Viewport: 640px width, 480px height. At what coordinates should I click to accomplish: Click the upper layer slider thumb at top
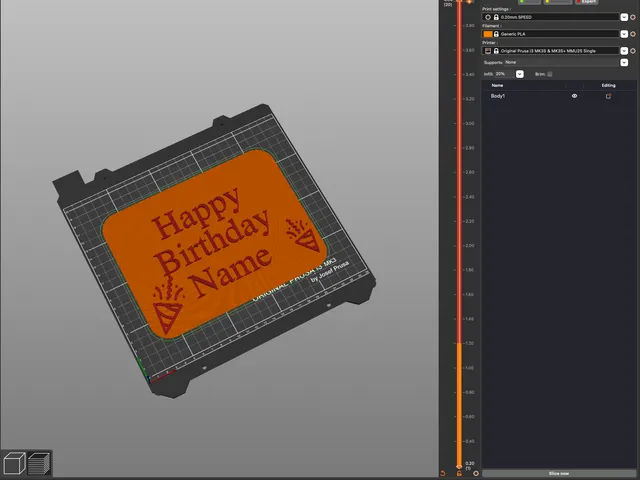pyautogui.click(x=459, y=2)
